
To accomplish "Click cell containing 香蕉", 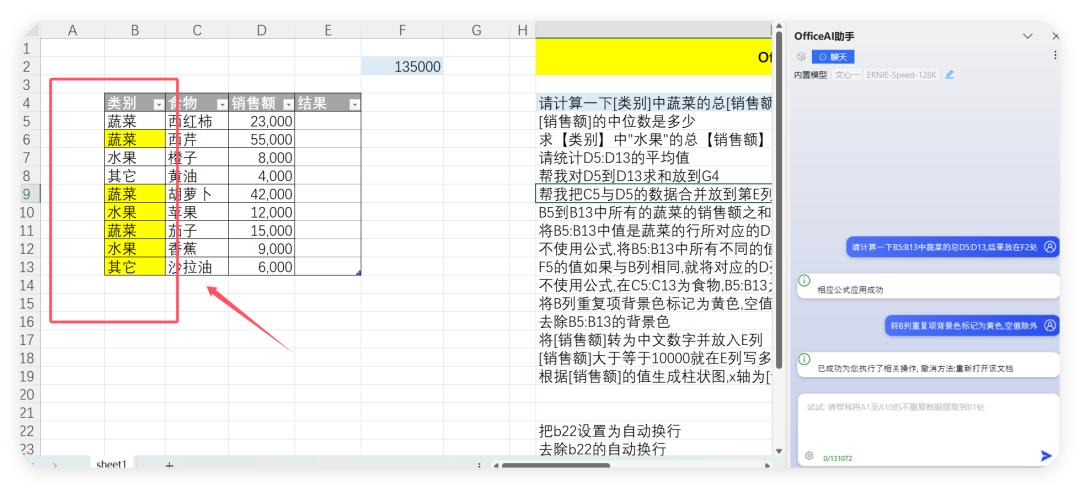I will 197,248.
